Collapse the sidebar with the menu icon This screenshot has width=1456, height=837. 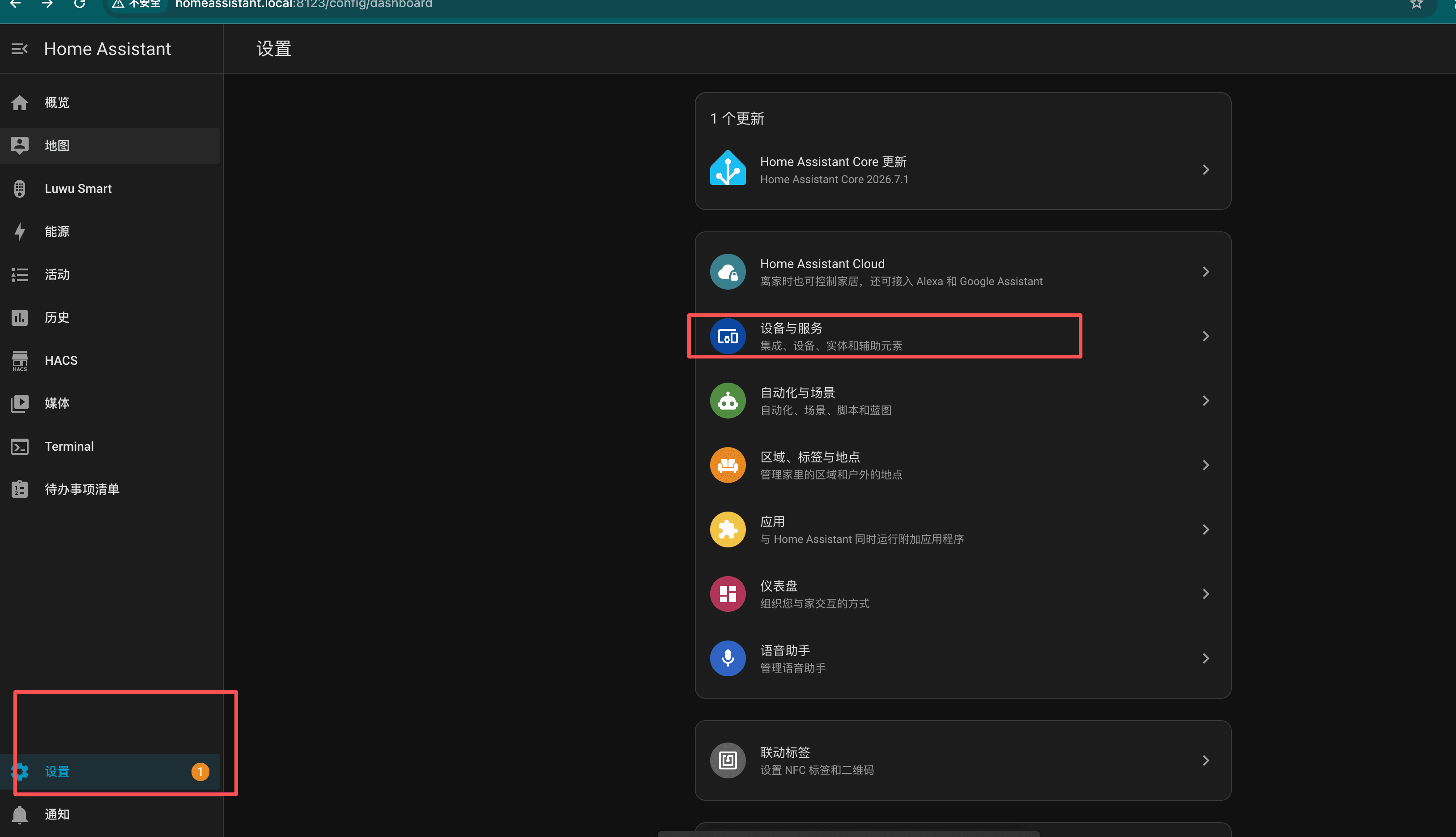pos(20,49)
